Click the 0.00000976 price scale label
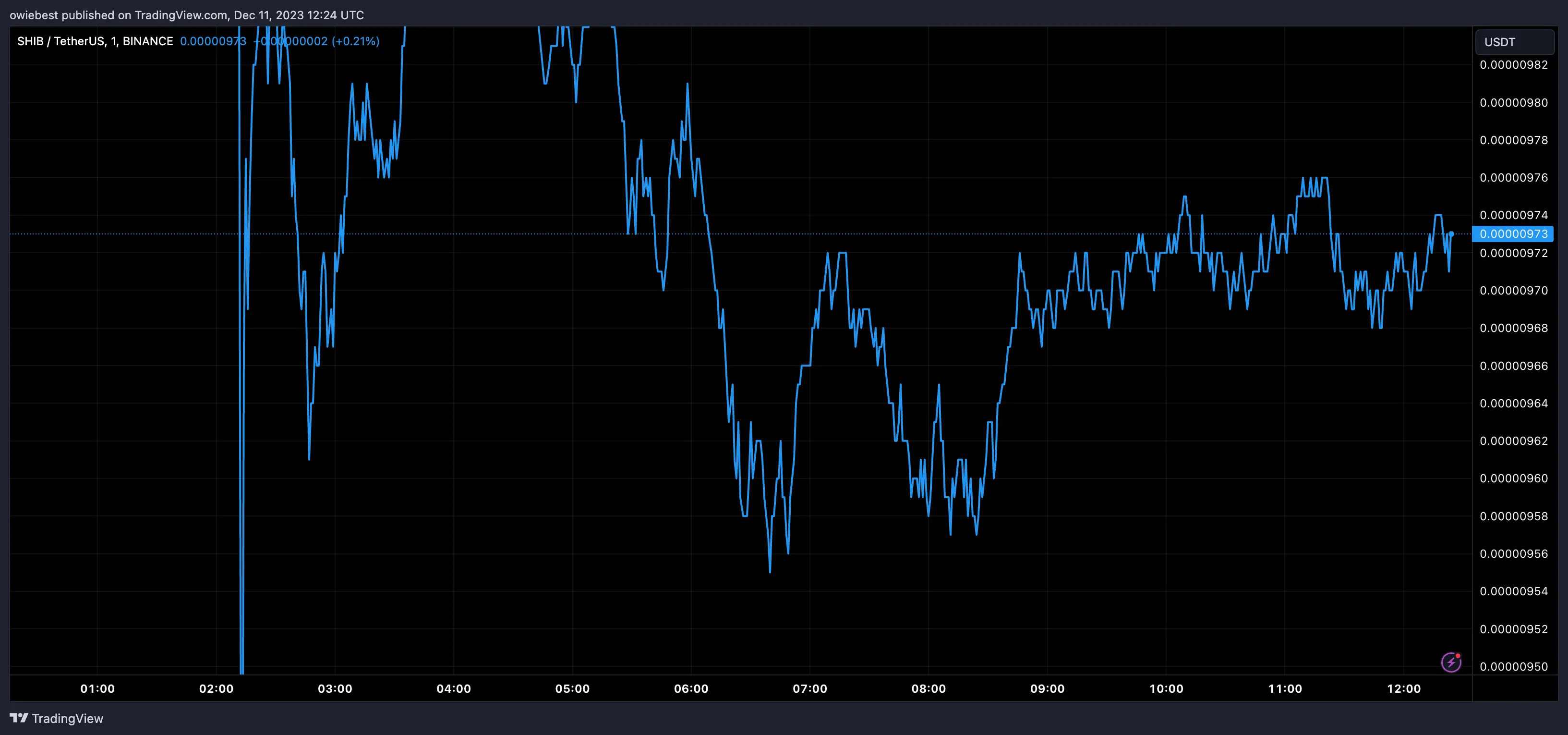Viewport: 1568px width, 735px height. (x=1513, y=178)
